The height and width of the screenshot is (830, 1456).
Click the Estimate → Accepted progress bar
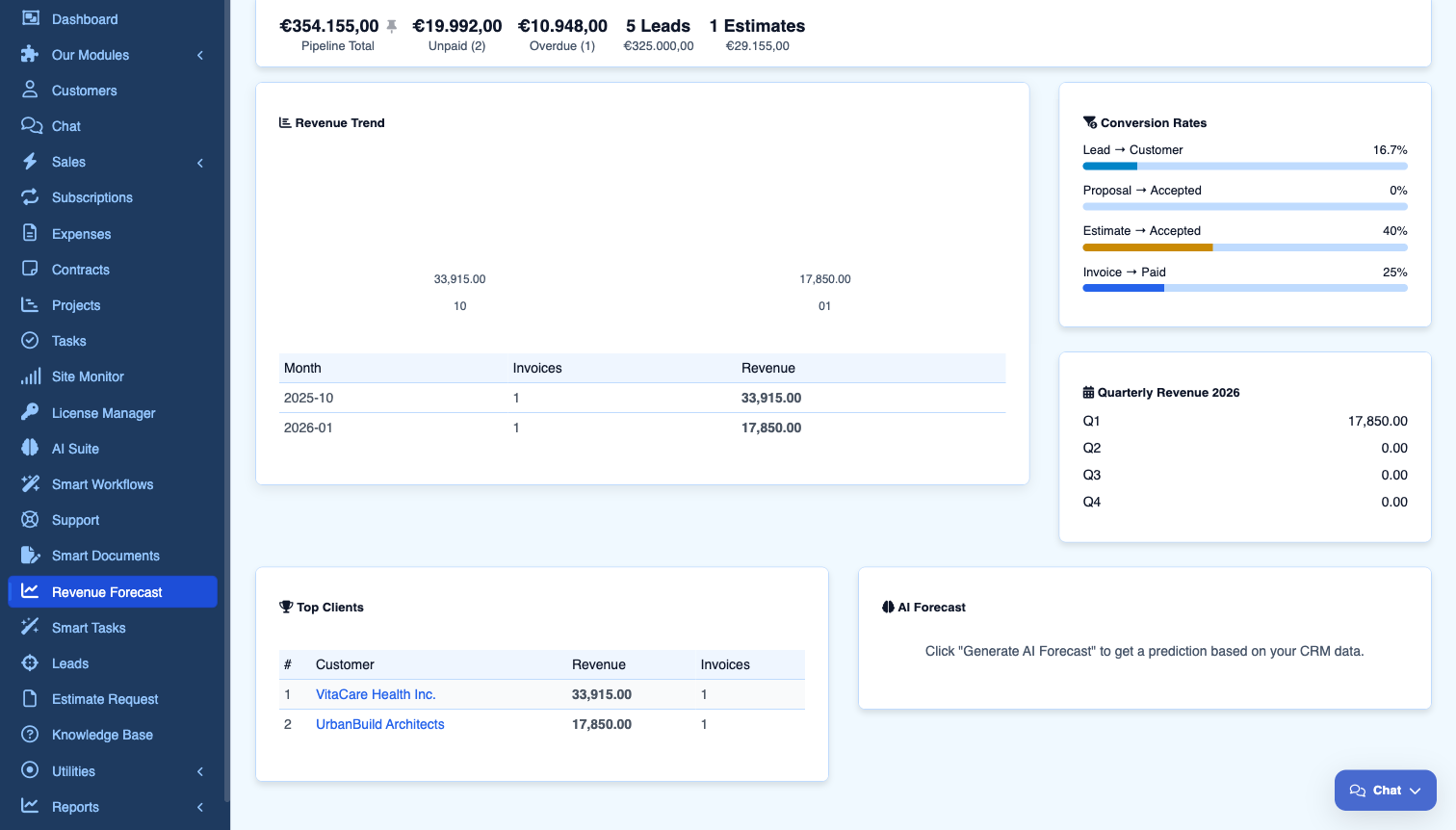tap(1244, 247)
